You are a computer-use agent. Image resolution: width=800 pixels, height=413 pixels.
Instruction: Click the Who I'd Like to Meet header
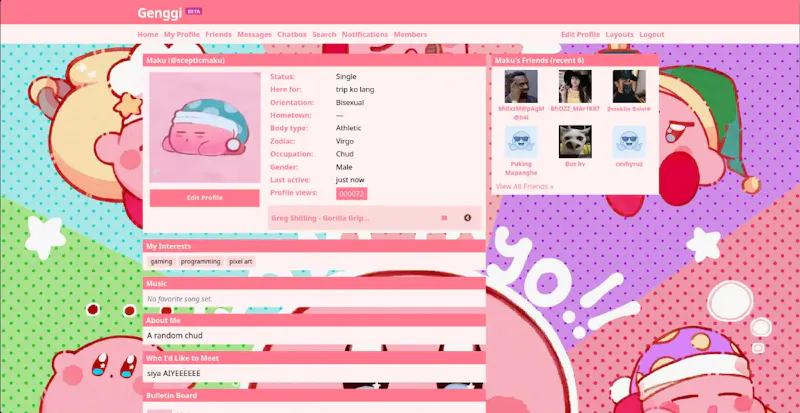(x=314, y=358)
